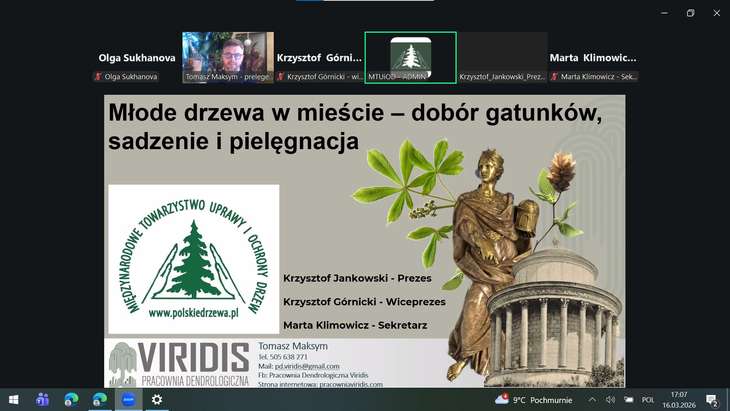Select the MTUiOD - ADMIN tile
The image size is (730, 411).
pyautogui.click(x=410, y=58)
